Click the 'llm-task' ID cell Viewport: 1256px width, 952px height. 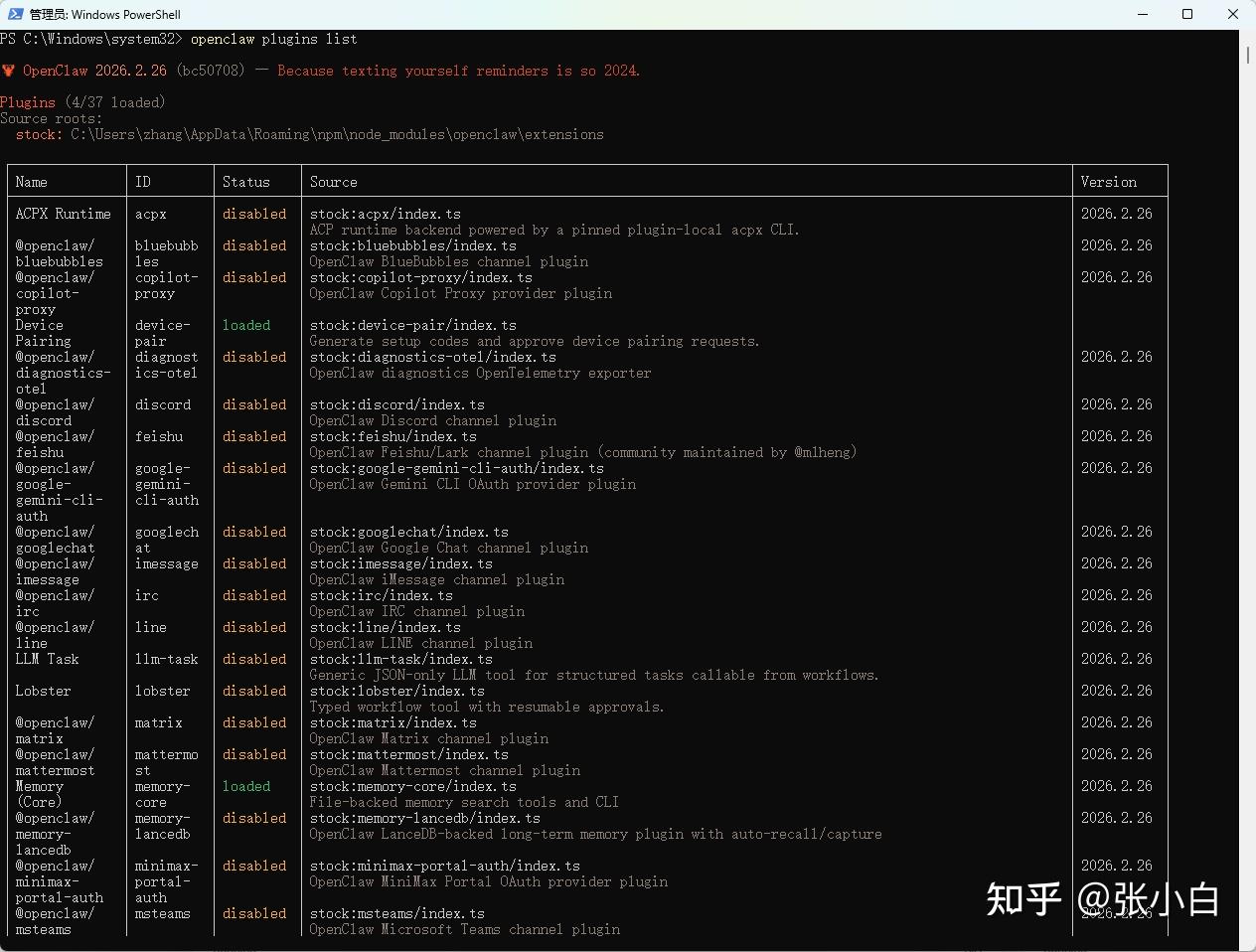click(167, 659)
